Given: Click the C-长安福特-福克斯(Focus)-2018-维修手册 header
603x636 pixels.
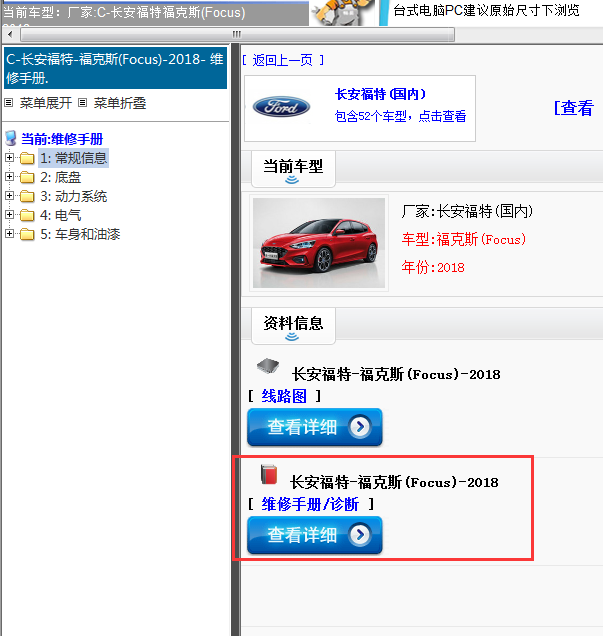Looking at the screenshot, I should (115, 68).
